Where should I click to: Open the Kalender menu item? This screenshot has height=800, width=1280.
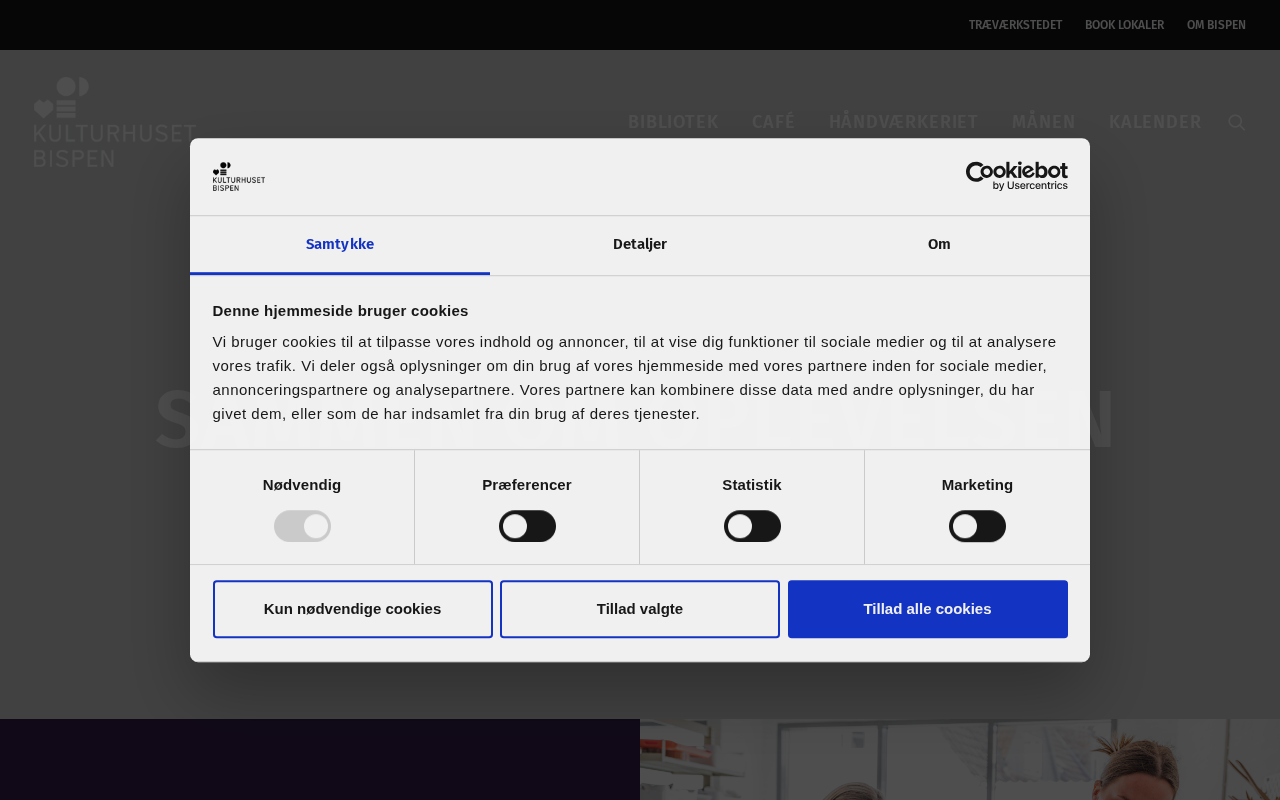[1155, 122]
